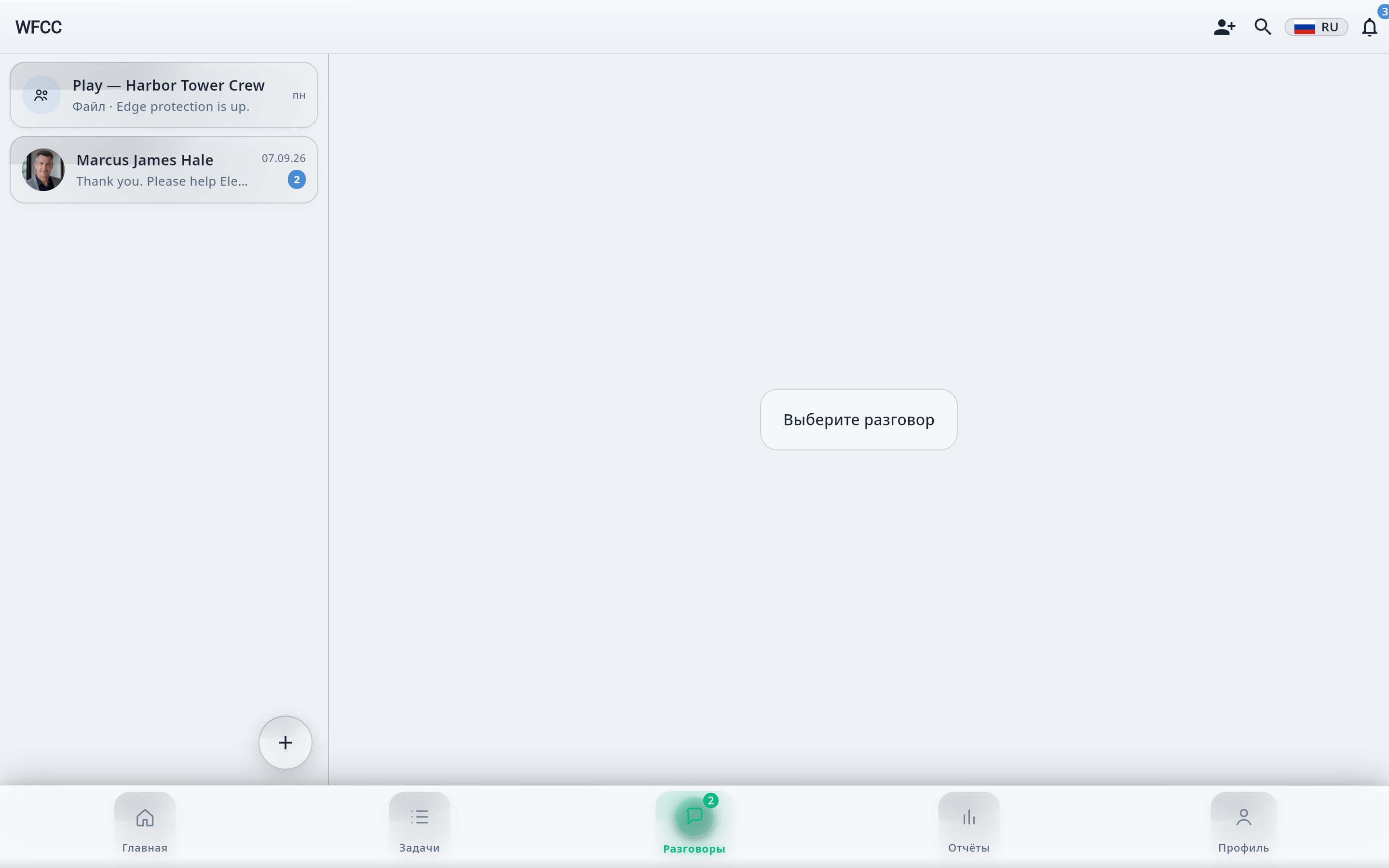Image resolution: width=1389 pixels, height=868 pixels.
Task: Click the unread badge on Marcus Hale chat
Action: pos(297,180)
